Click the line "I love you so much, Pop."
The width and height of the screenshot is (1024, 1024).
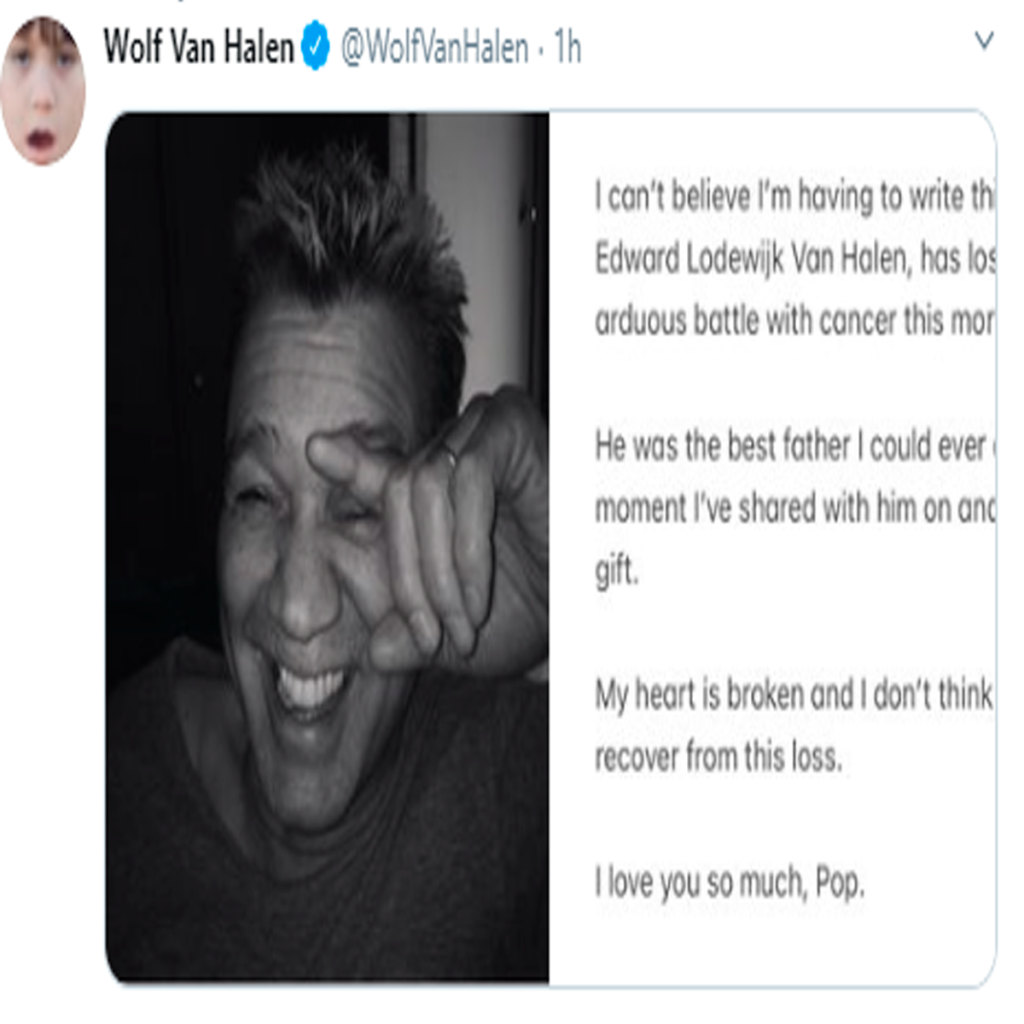pos(729,883)
